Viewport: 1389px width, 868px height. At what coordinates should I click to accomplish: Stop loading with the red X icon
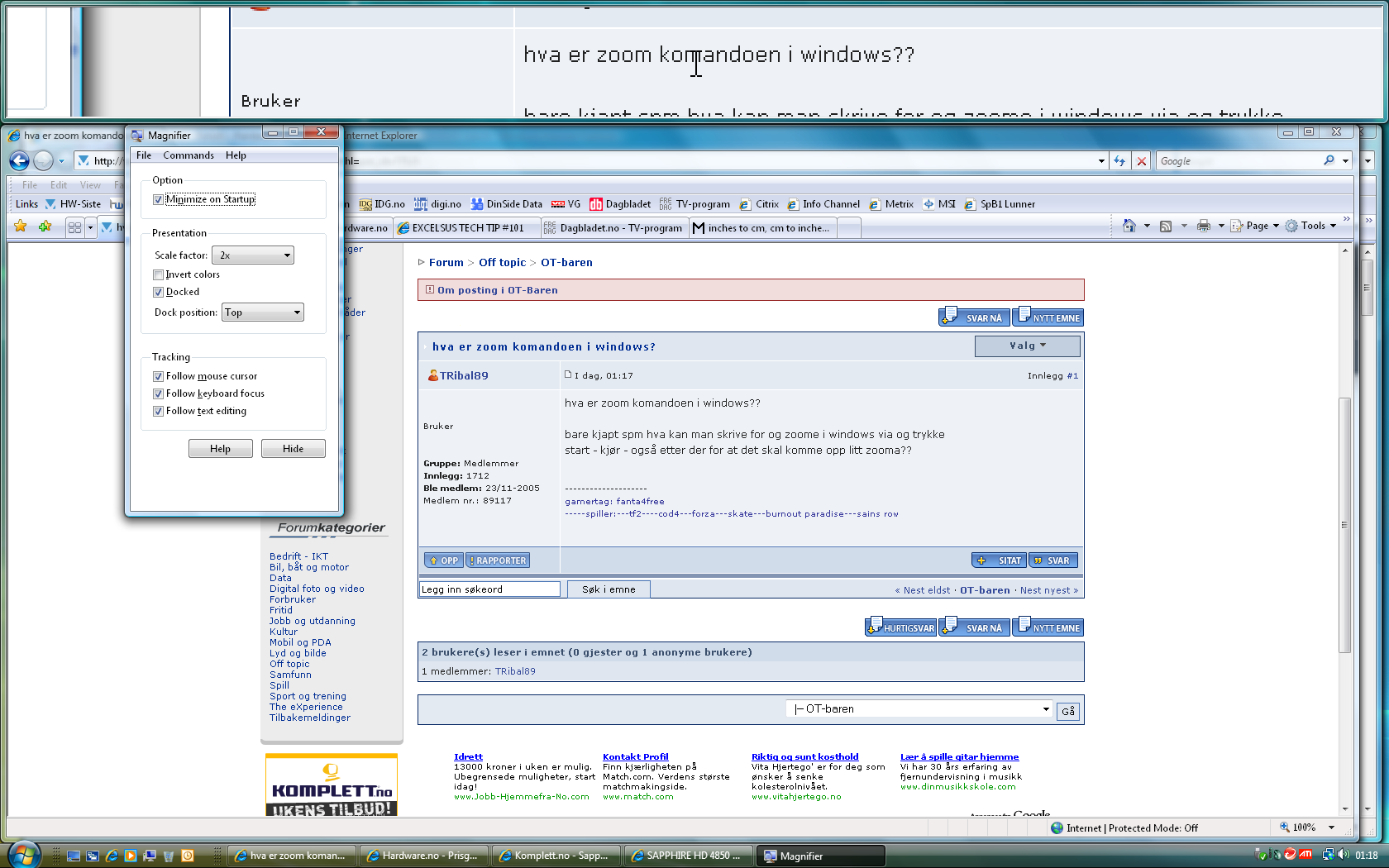click(1142, 161)
